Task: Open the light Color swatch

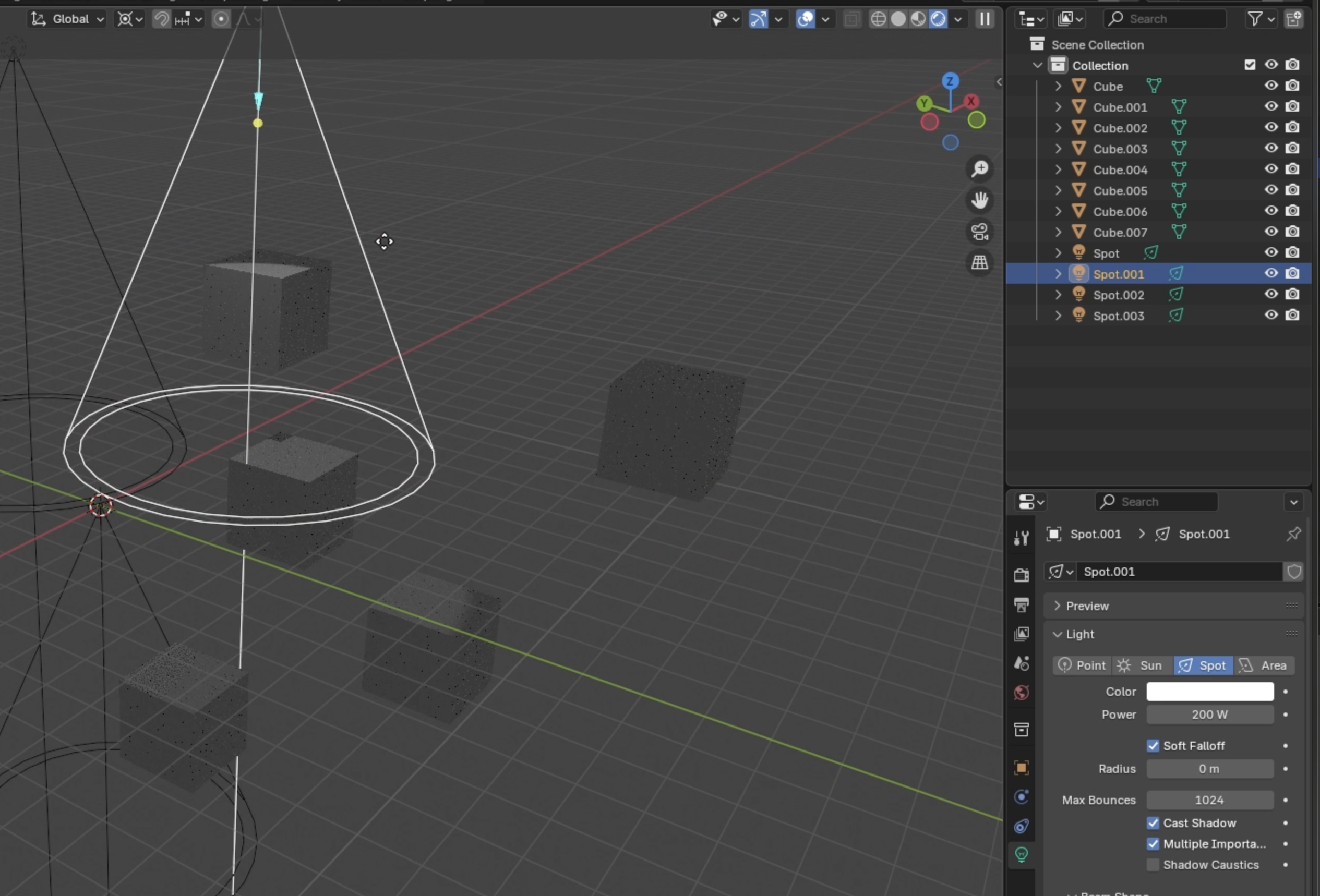Action: point(1209,692)
